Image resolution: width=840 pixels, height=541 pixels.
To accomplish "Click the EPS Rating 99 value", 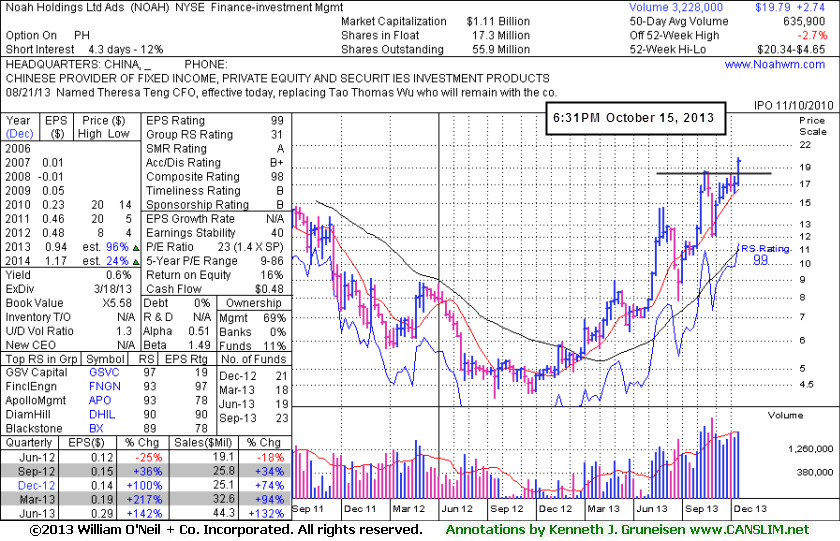I will (x=277, y=121).
